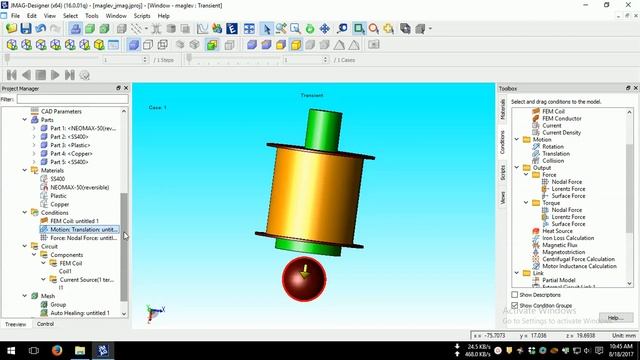Click the highlighted yellow cube selection mode icon

(296, 44)
